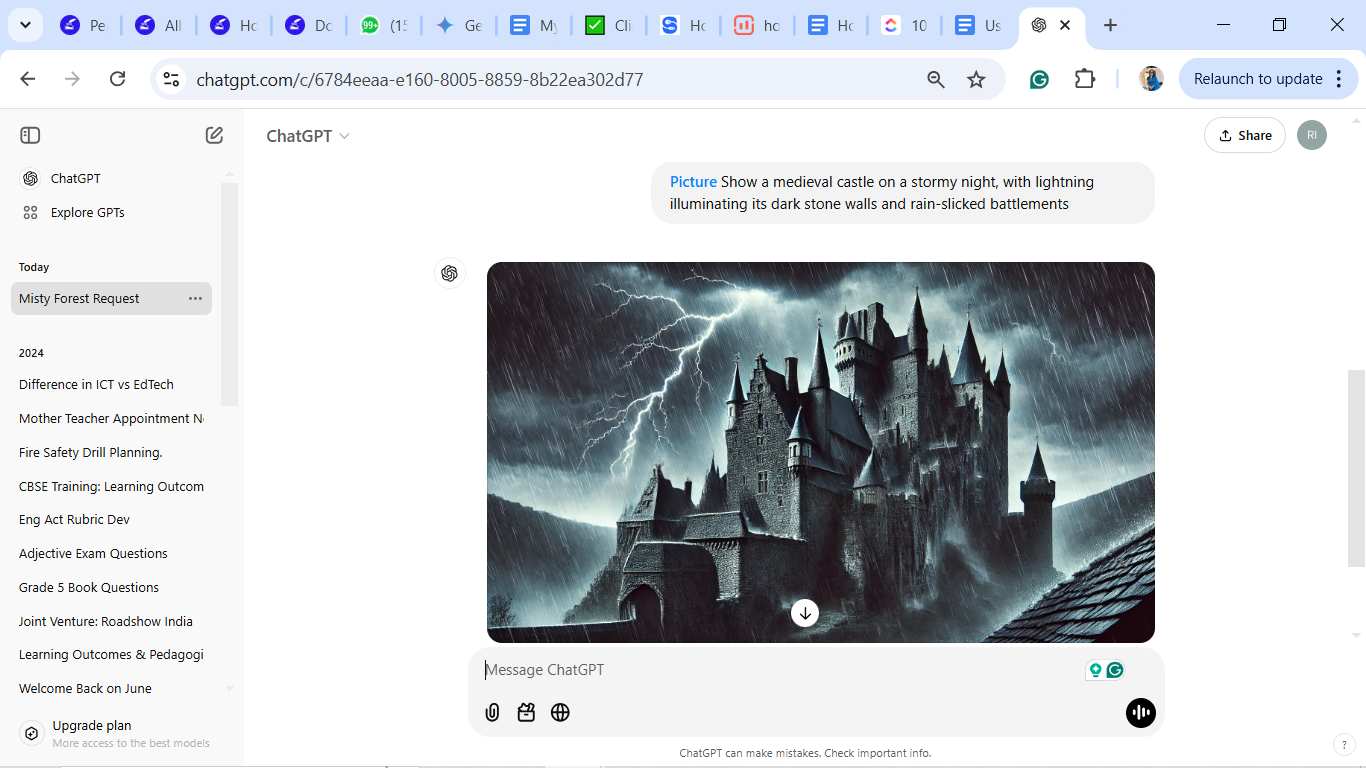Open the zoom magnifier in address bar
Viewport: 1366px width, 768px height.
(936, 79)
